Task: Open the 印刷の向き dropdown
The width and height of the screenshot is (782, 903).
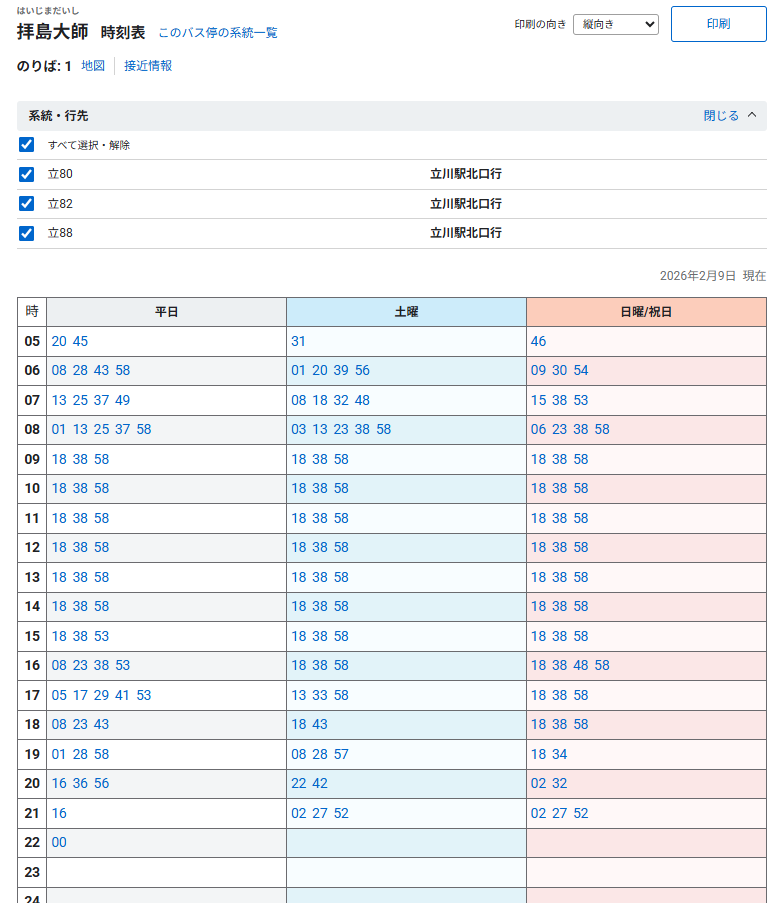Action: (x=615, y=24)
